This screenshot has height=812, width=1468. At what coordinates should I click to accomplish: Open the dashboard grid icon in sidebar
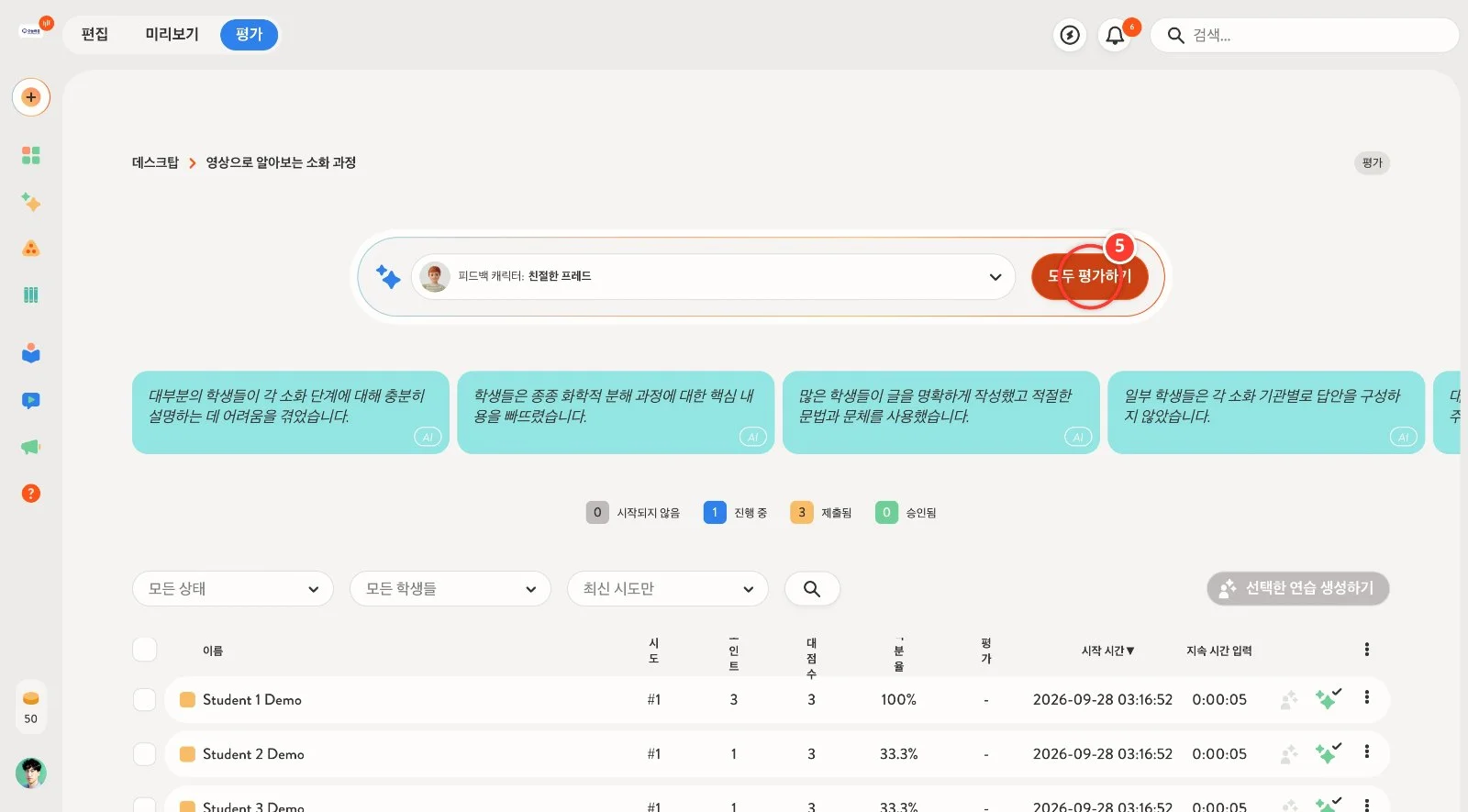click(31, 155)
